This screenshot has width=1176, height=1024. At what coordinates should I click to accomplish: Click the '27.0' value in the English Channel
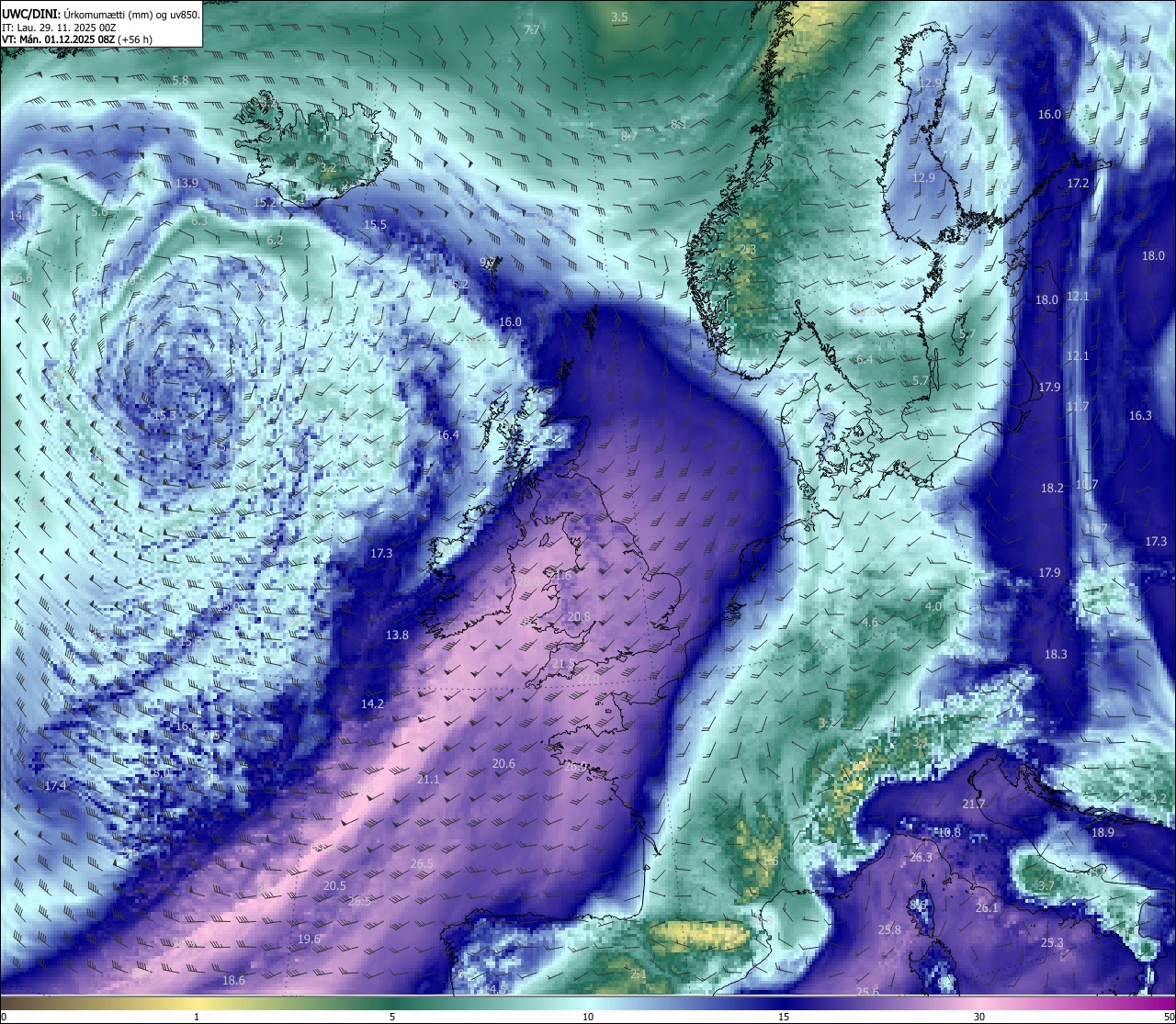(588, 679)
